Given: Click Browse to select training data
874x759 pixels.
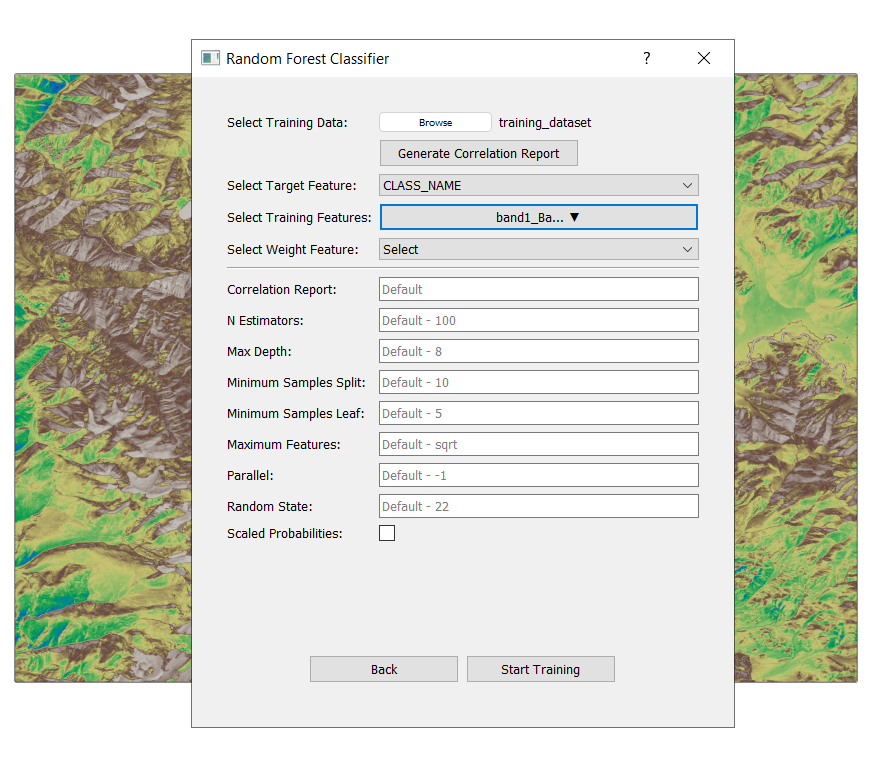Looking at the screenshot, I should click(x=435, y=122).
